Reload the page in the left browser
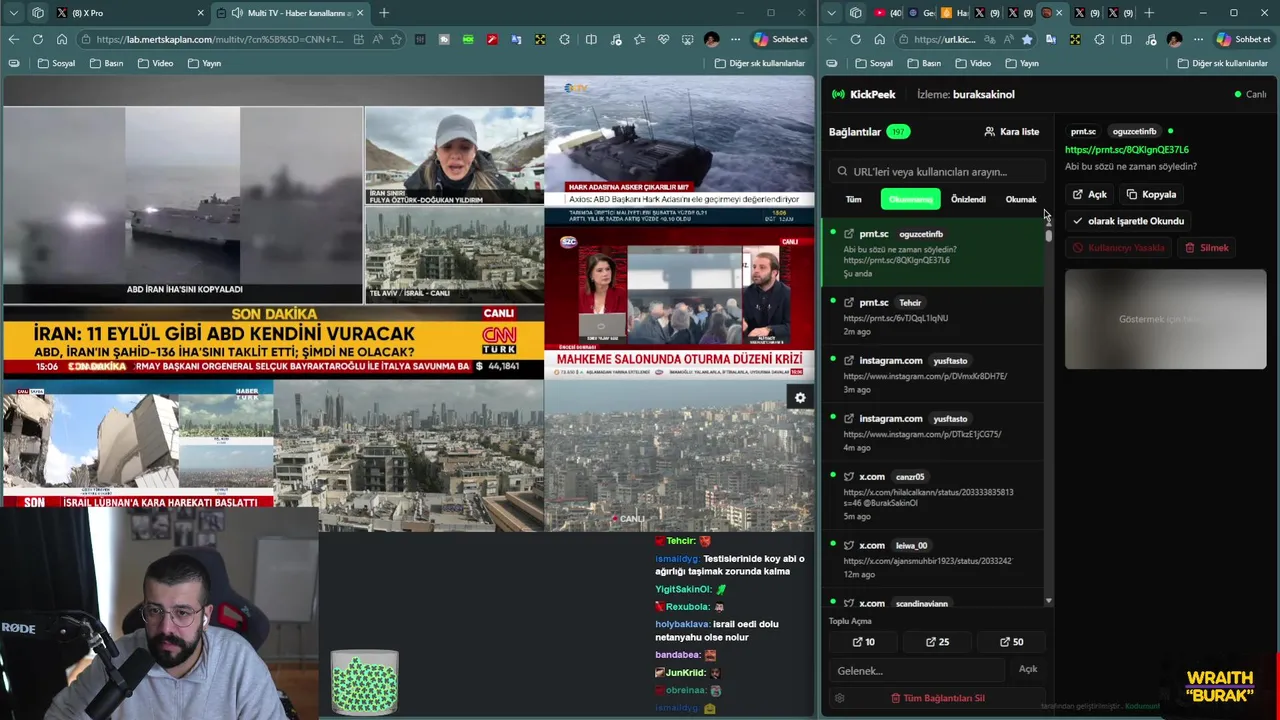1280x720 pixels. pos(38,39)
